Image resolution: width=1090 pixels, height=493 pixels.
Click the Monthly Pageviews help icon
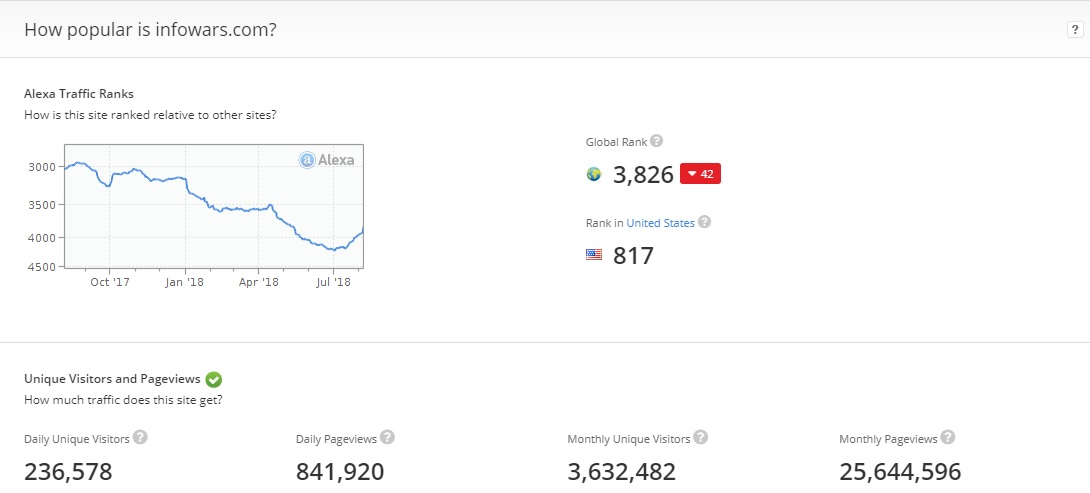947,437
